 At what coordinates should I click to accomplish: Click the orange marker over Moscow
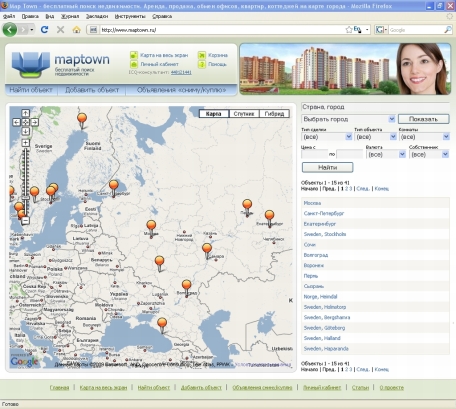[151, 228]
